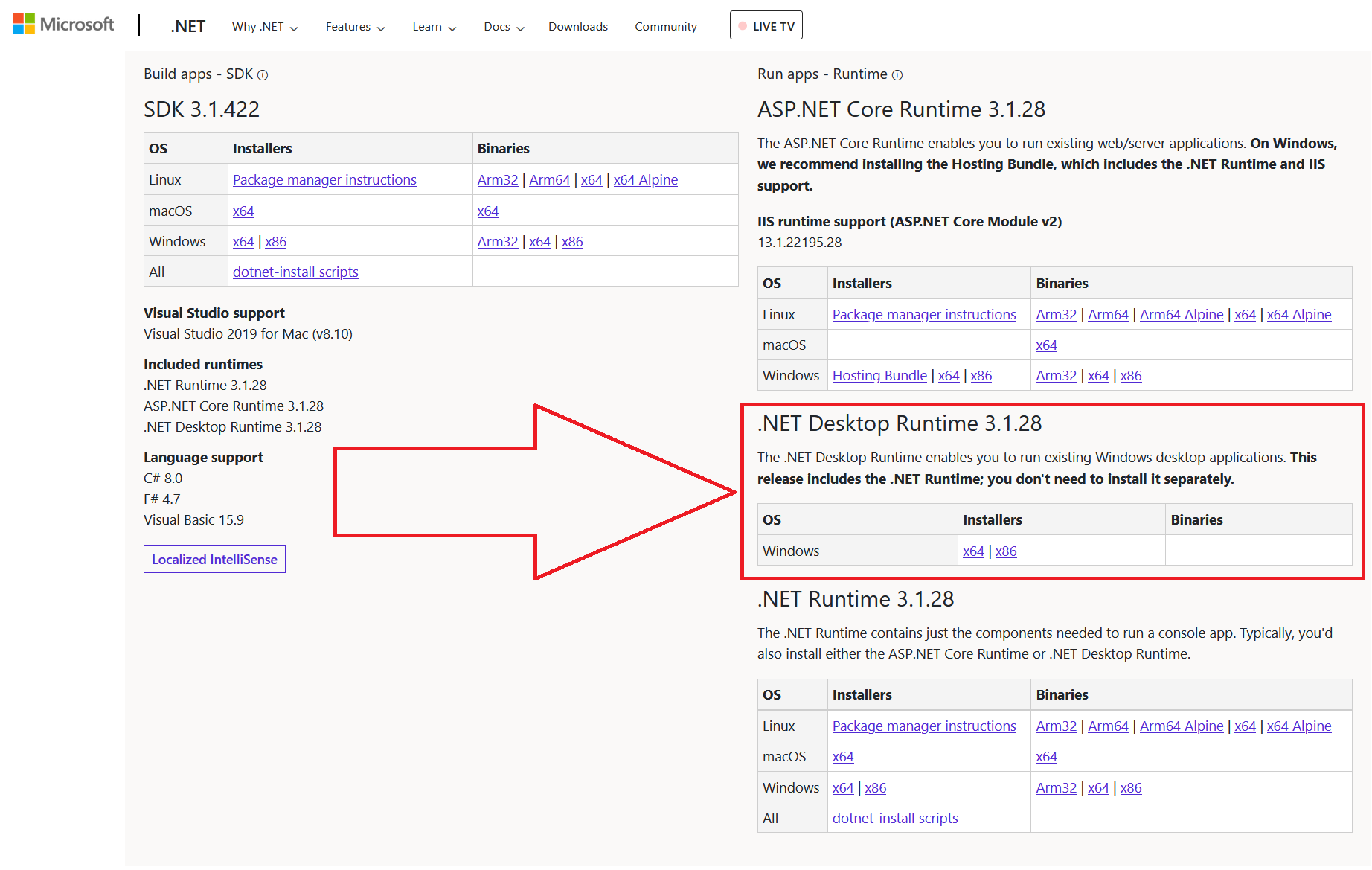This screenshot has height=870, width=1372.
Task: Download .NET Runtime Linux Arm64 binary
Action: (1109, 726)
